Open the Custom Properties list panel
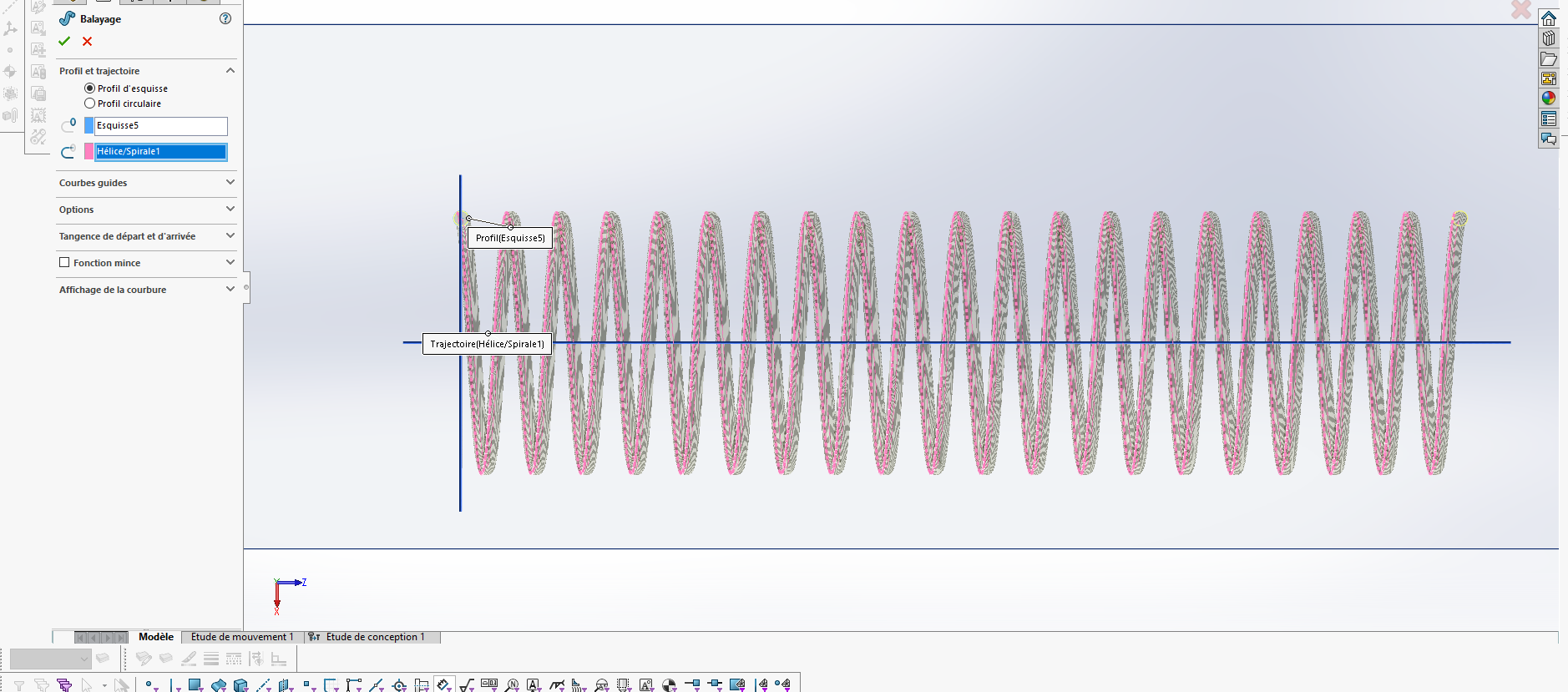The width and height of the screenshot is (1568, 692). pyautogui.click(x=1549, y=119)
